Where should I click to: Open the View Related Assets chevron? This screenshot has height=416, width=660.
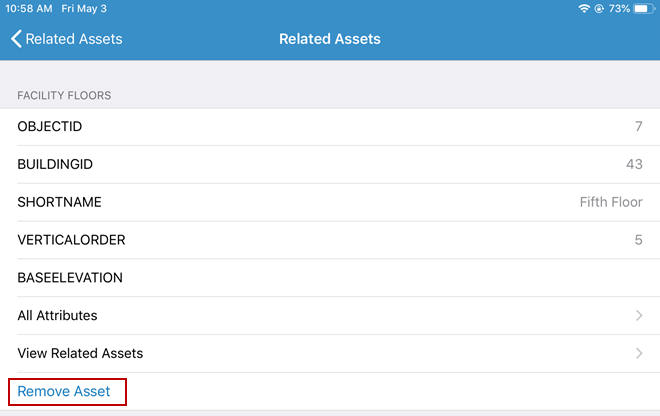(x=639, y=353)
